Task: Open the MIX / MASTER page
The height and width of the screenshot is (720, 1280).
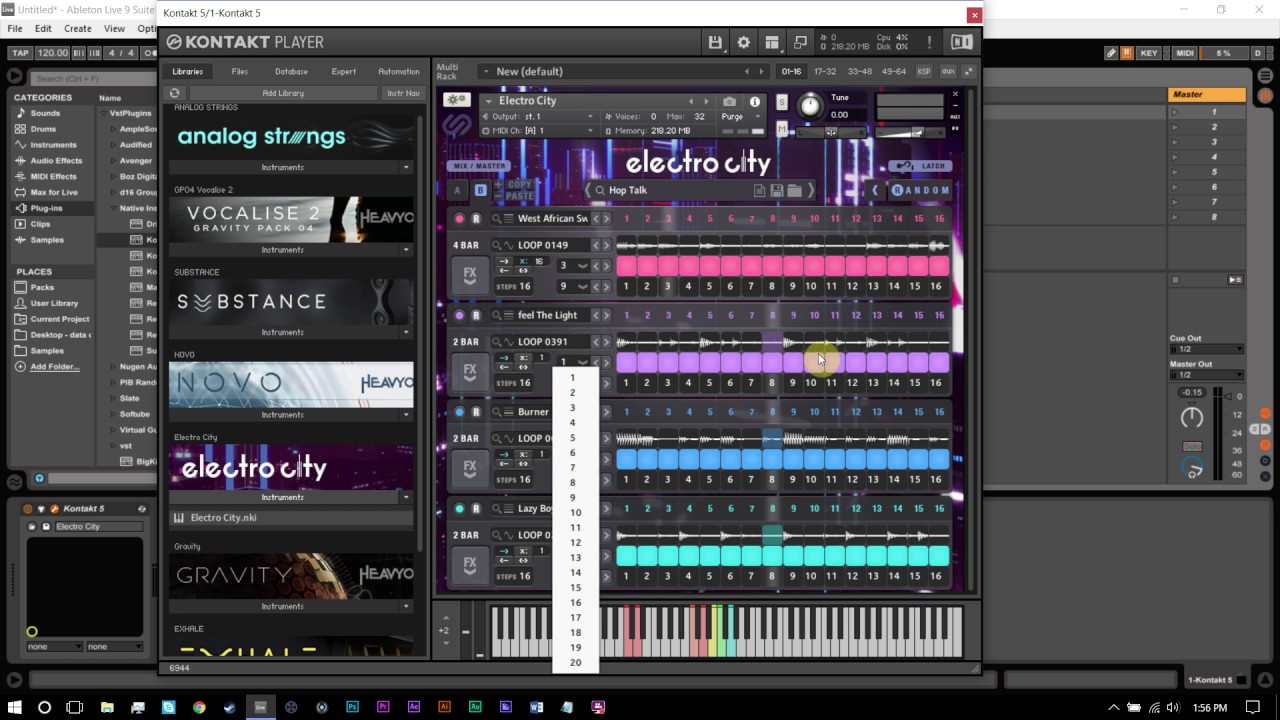Action: click(x=480, y=166)
